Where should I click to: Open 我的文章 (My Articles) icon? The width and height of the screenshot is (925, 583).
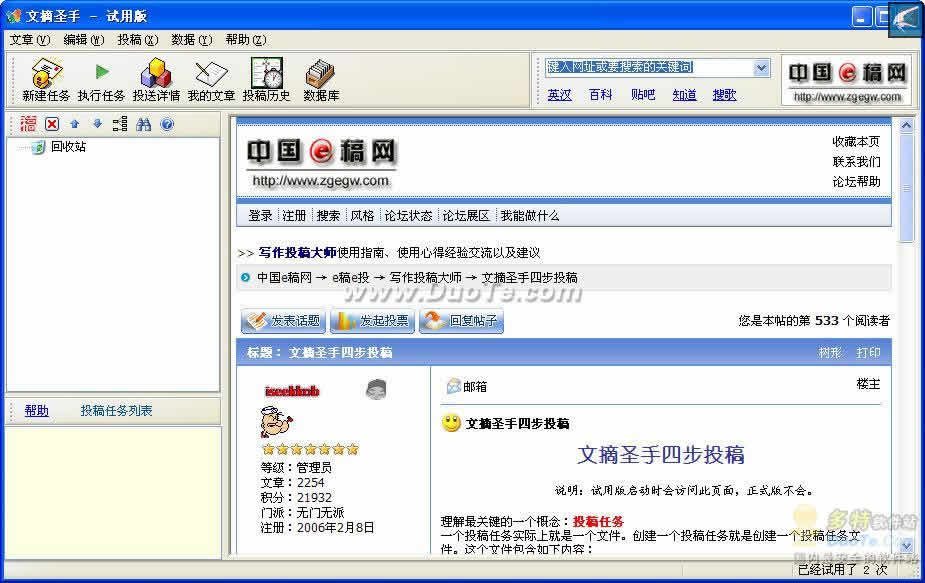[211, 80]
